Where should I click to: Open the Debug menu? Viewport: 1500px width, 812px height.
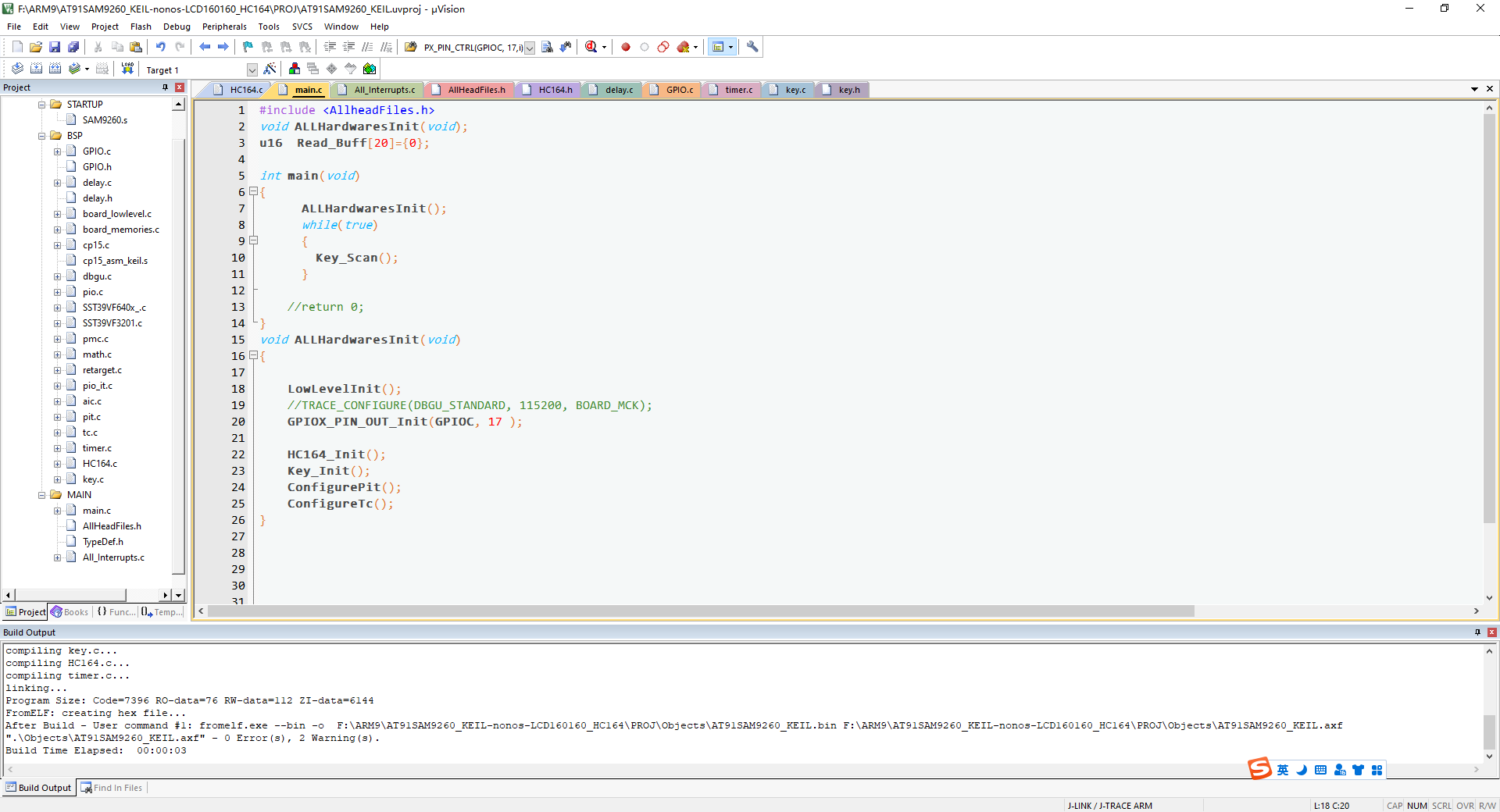[x=177, y=27]
